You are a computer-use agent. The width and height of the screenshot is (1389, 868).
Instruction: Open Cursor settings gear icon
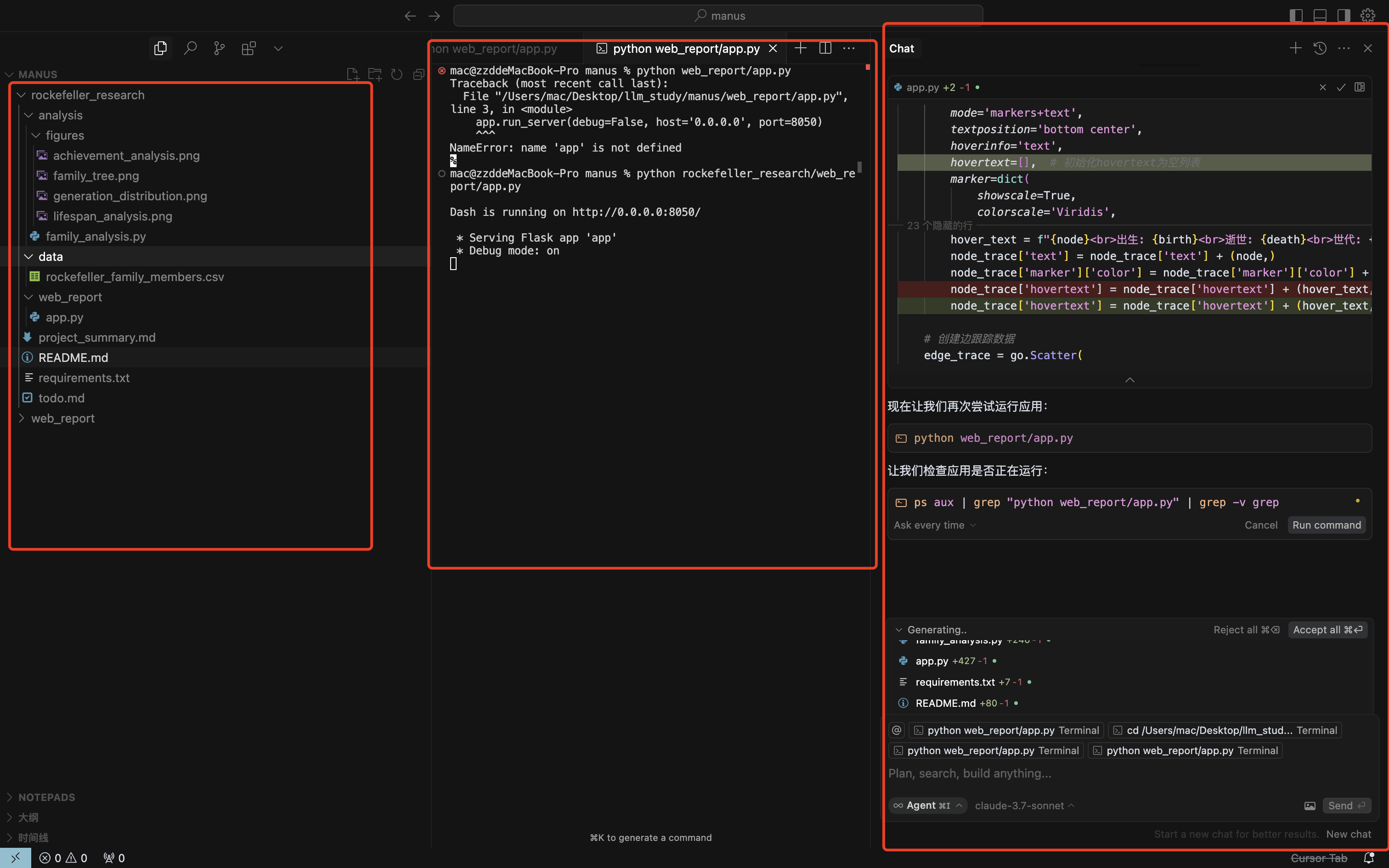click(x=1368, y=16)
